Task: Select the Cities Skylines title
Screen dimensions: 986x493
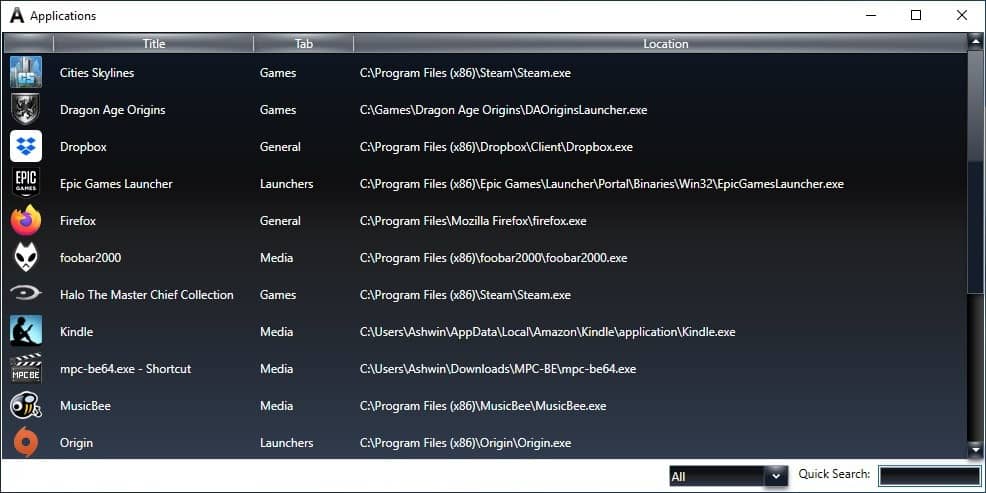Action: tap(97, 73)
